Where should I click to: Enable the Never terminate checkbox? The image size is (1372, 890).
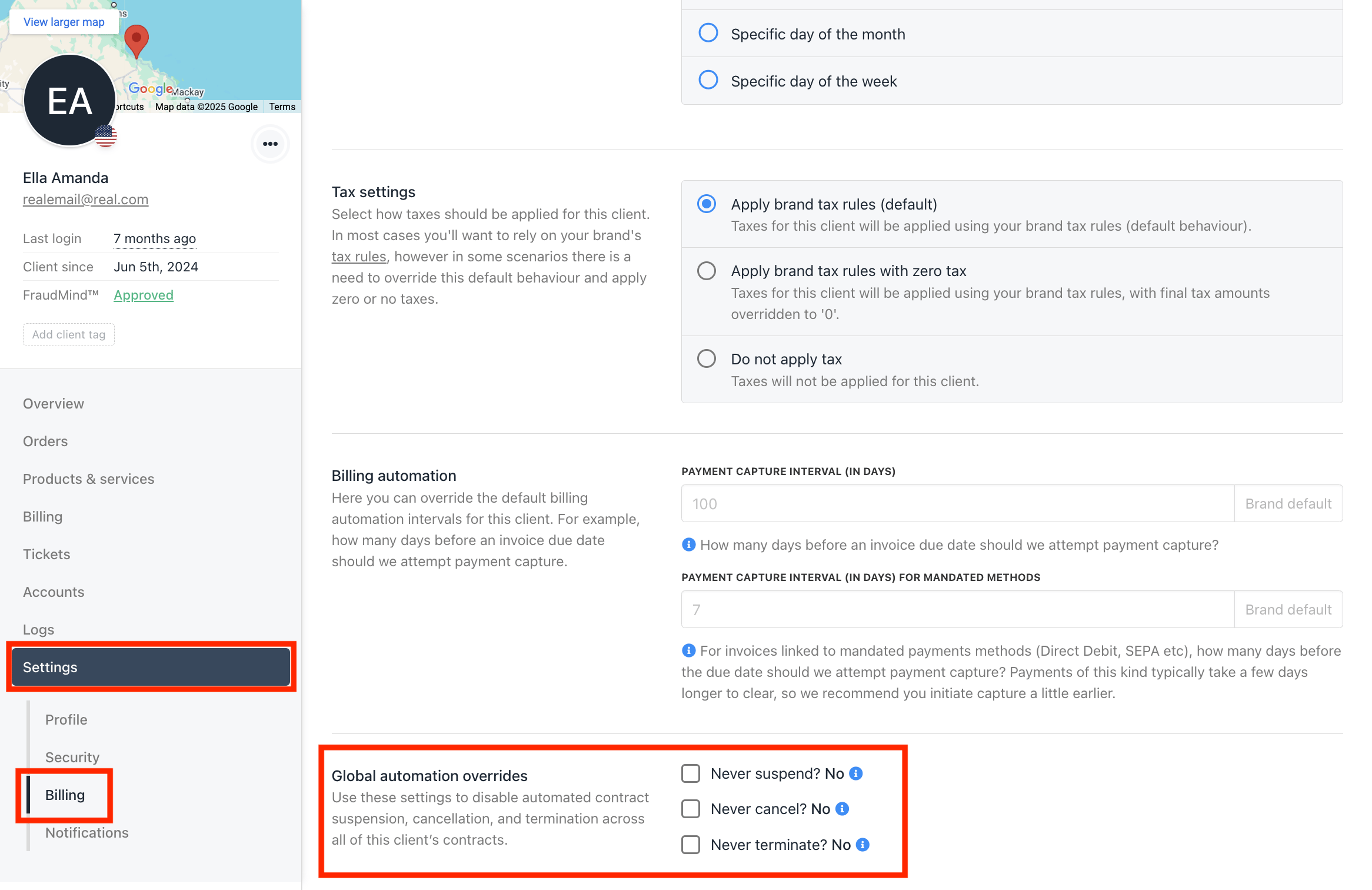691,845
